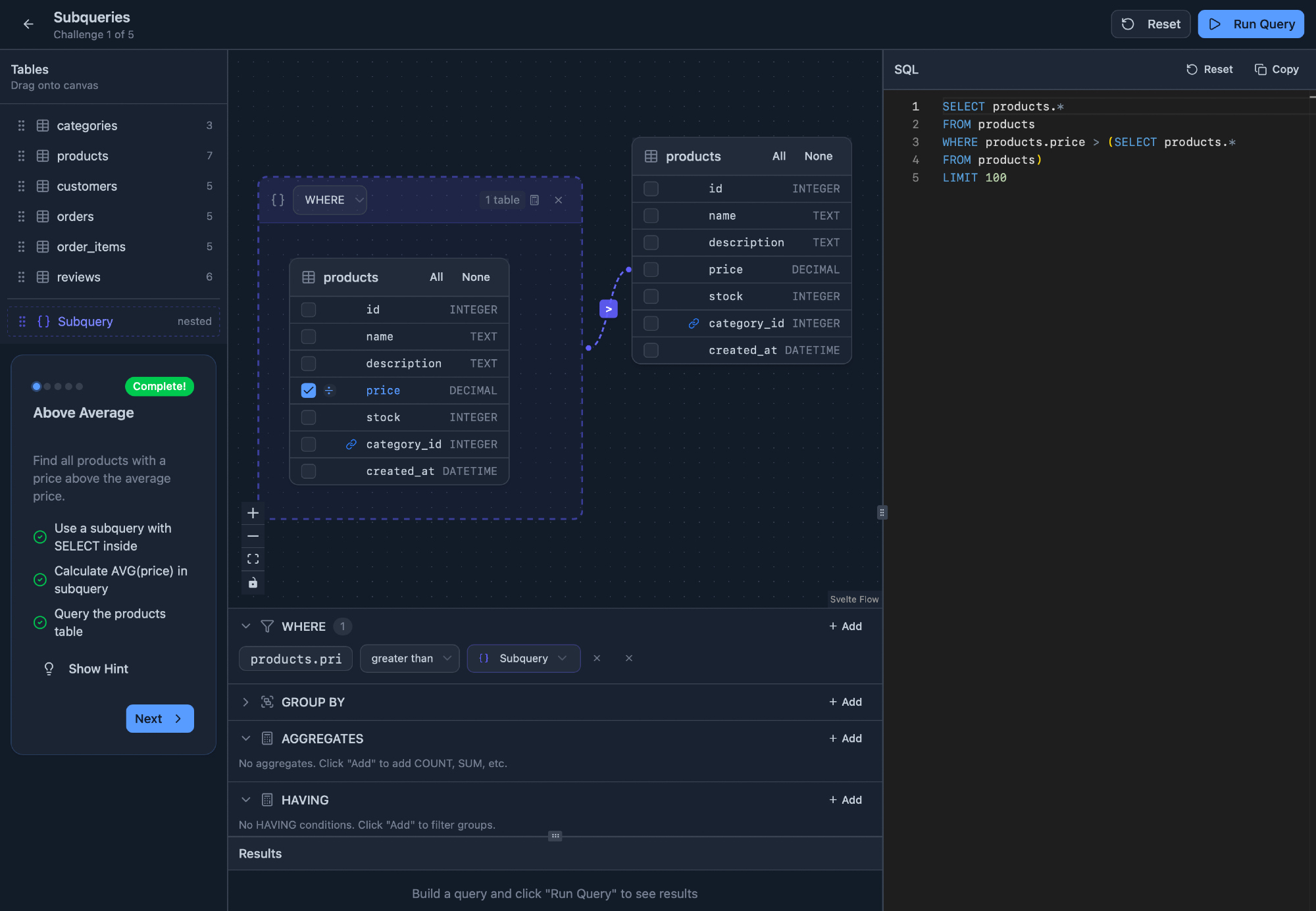Check the stock column in outer products table
Viewport: 1316px width, 911px height.
click(651, 297)
